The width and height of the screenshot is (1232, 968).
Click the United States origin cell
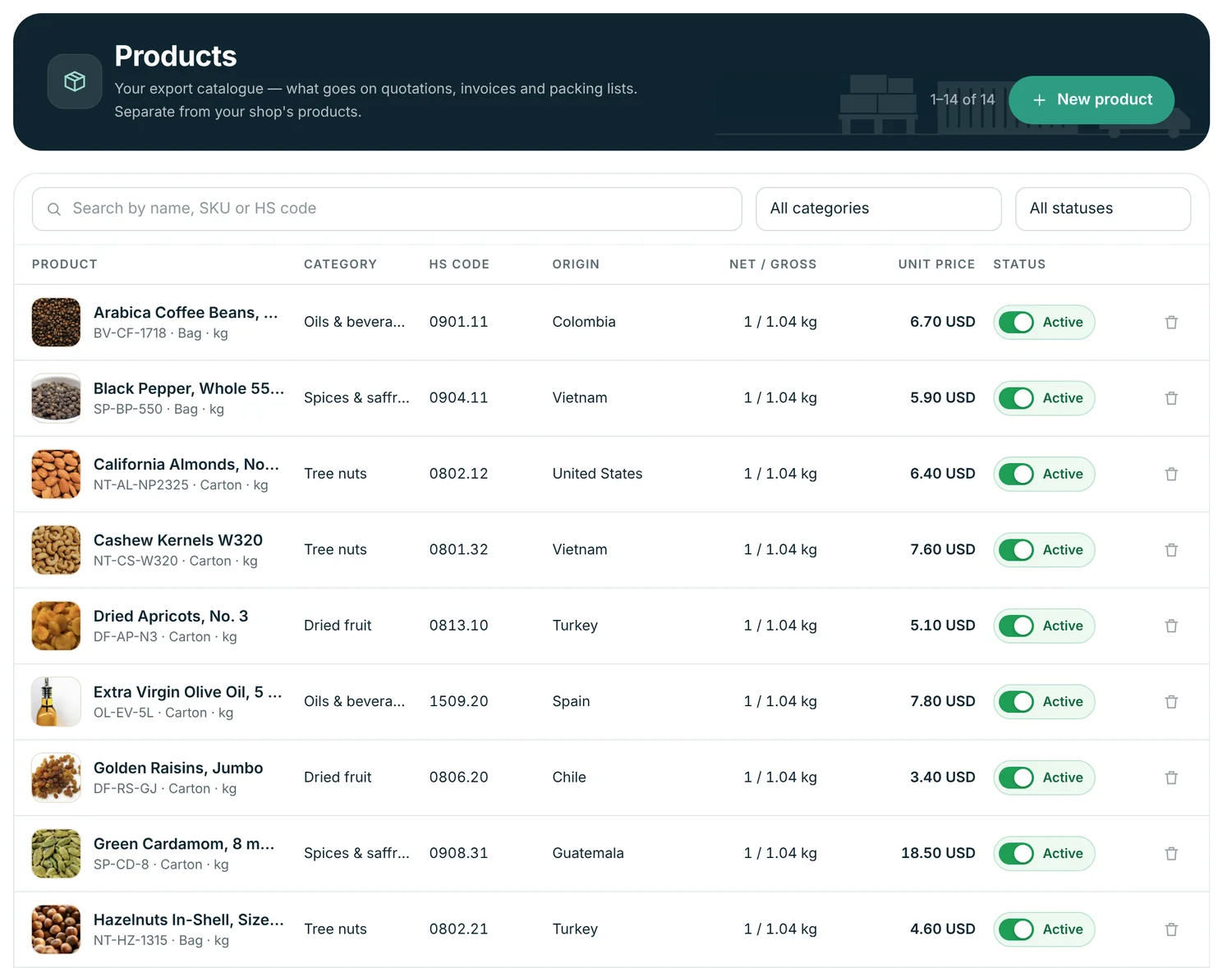(597, 475)
